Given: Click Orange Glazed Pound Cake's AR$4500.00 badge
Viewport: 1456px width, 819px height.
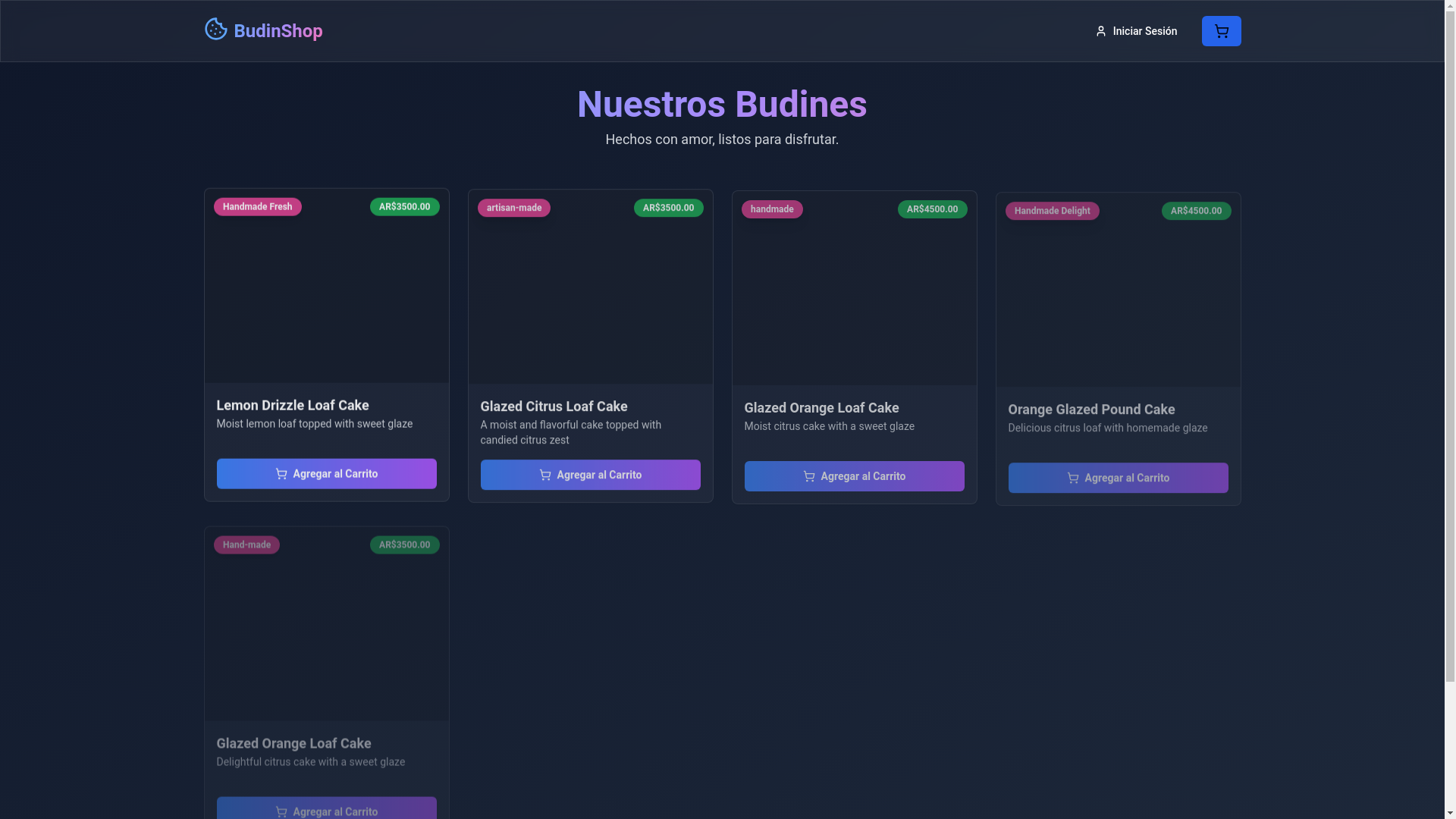Looking at the screenshot, I should point(1196,211).
